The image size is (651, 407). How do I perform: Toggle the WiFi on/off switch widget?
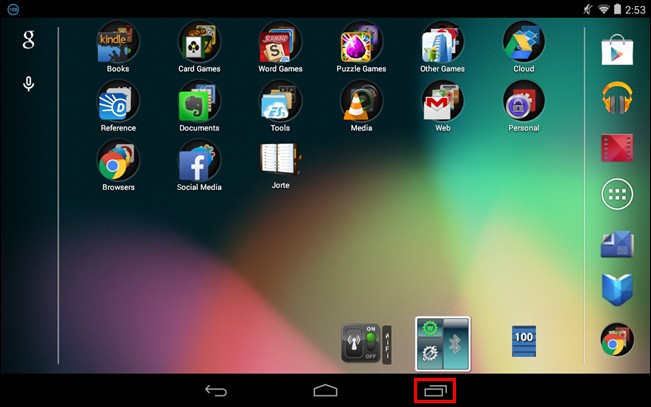pyautogui.click(x=366, y=344)
